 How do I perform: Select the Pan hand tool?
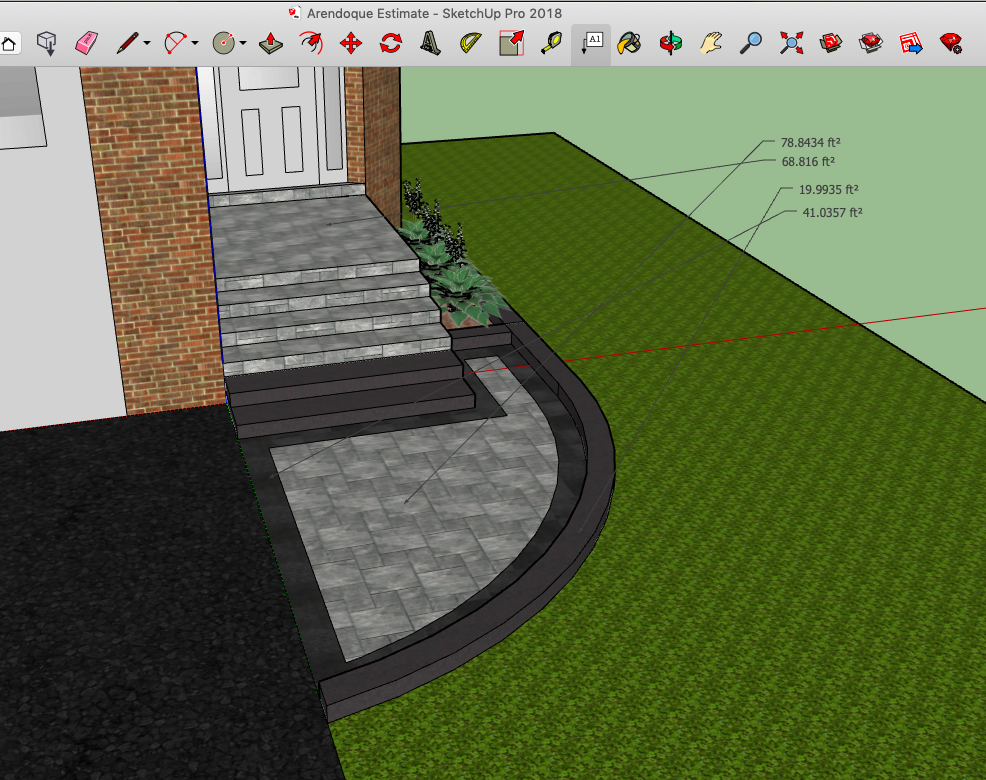pyautogui.click(x=711, y=43)
